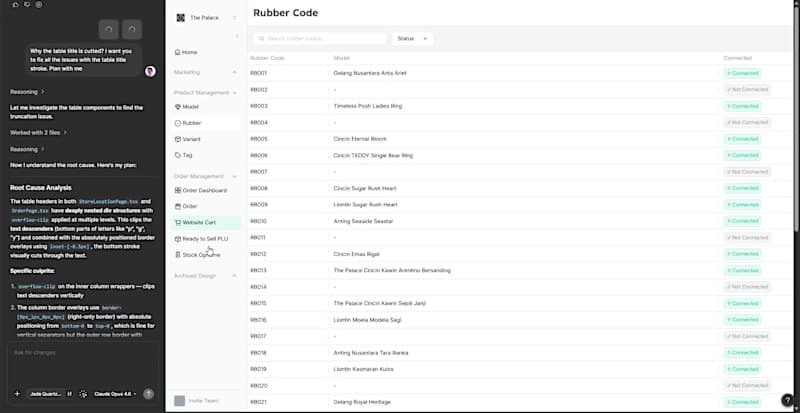
Task: Select Anting Seaside Seastar row
Action: coord(520,221)
